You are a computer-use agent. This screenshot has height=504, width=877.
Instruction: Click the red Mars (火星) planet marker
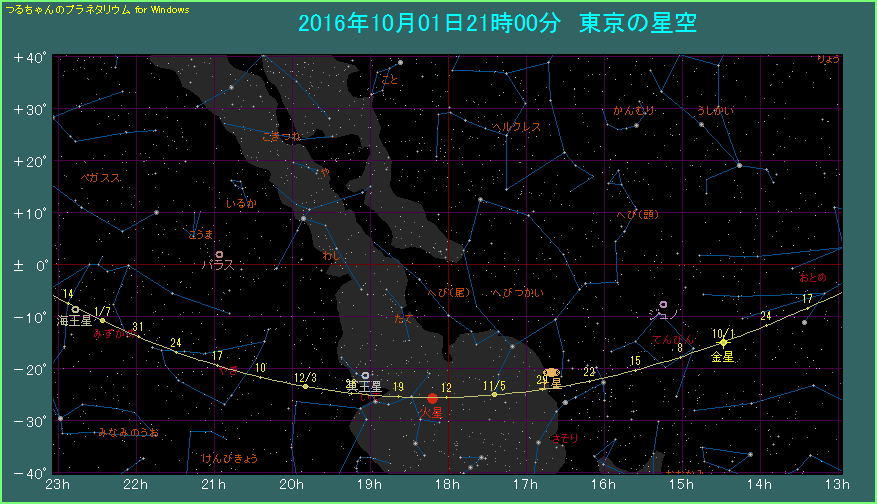[432, 398]
